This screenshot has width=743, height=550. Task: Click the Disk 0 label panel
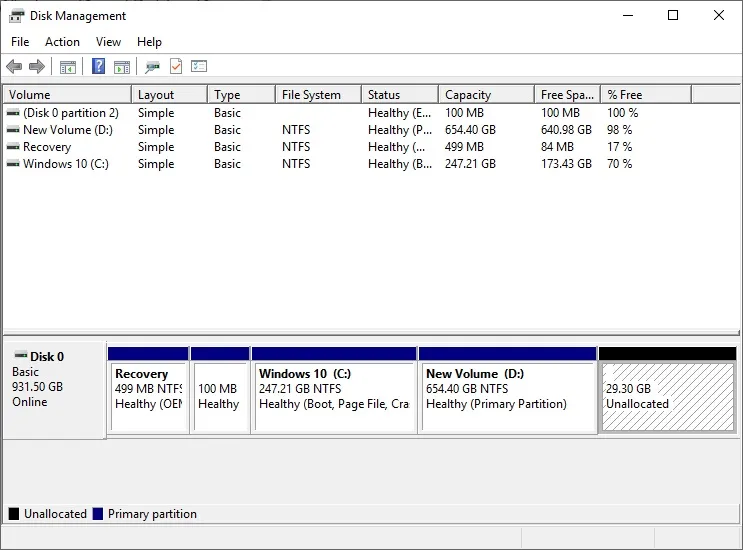pos(54,390)
